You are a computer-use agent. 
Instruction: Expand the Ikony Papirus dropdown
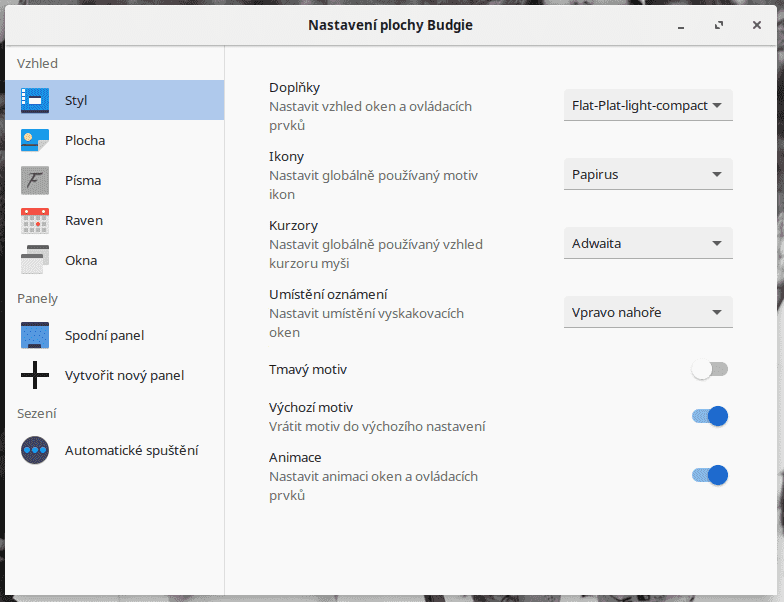coord(647,175)
